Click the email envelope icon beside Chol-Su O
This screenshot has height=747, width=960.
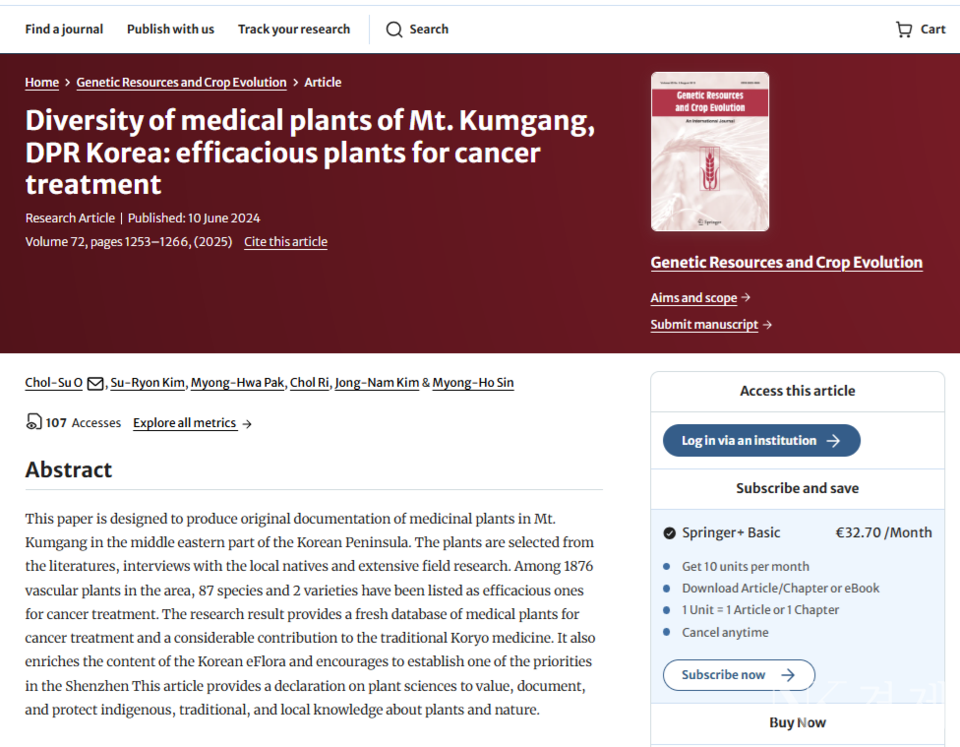(x=96, y=383)
